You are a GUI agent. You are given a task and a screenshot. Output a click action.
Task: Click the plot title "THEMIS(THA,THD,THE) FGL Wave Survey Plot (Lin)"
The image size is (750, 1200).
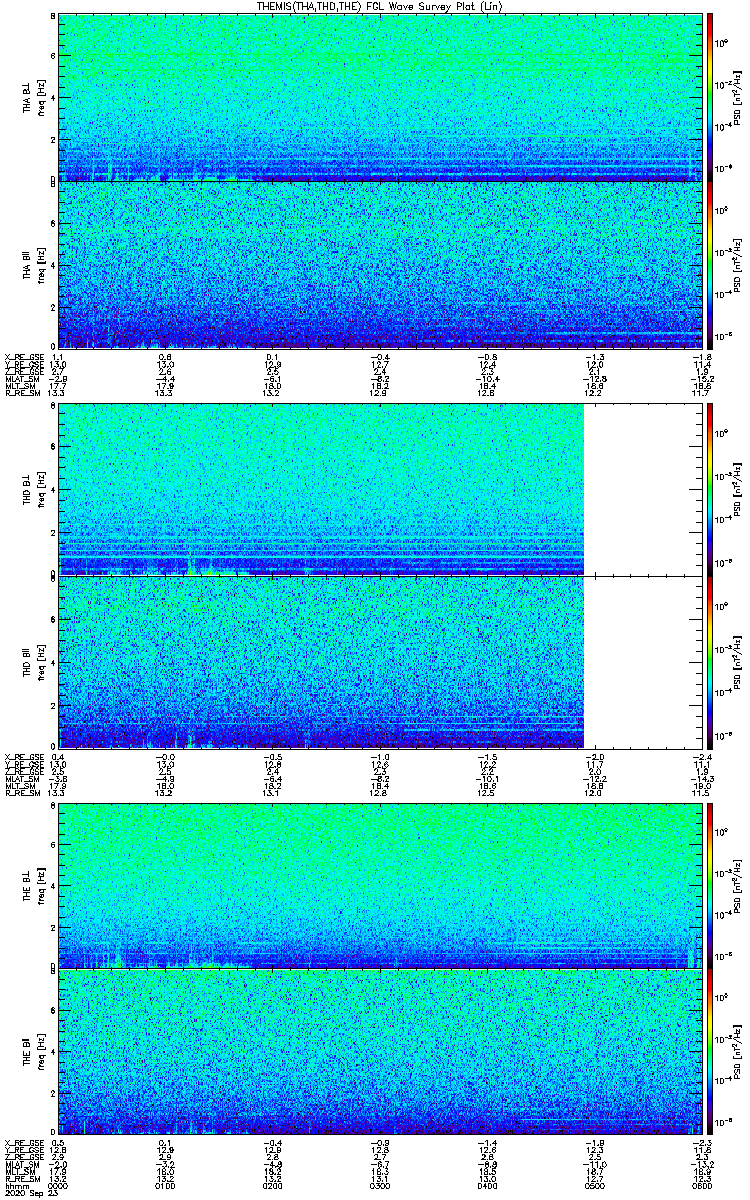pyautogui.click(x=380, y=6)
